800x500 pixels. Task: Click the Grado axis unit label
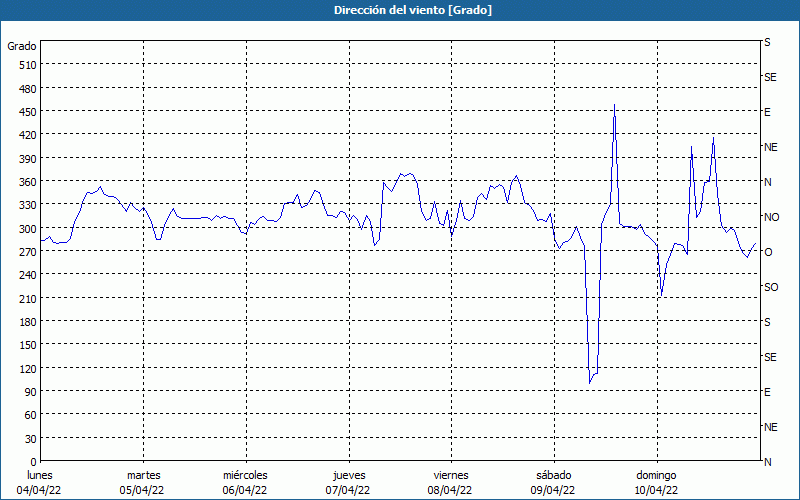tap(22, 46)
